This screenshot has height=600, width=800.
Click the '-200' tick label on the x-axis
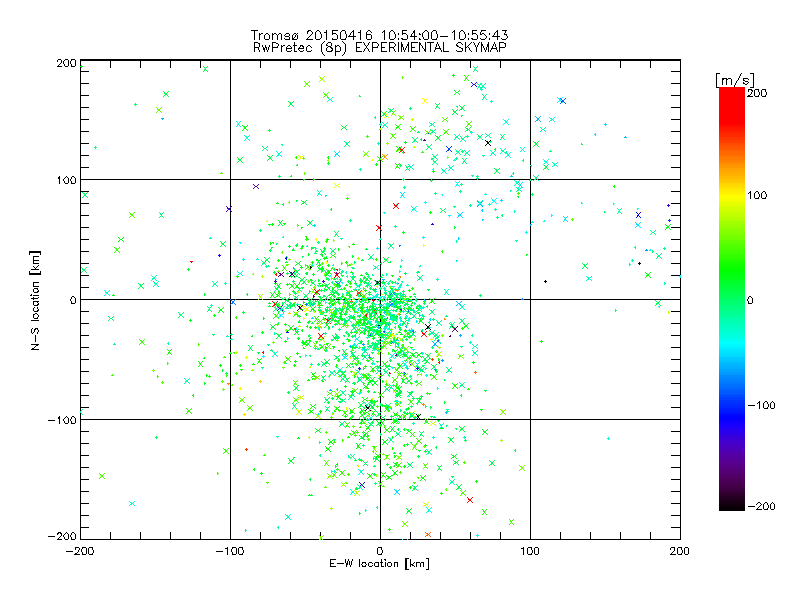click(80, 551)
